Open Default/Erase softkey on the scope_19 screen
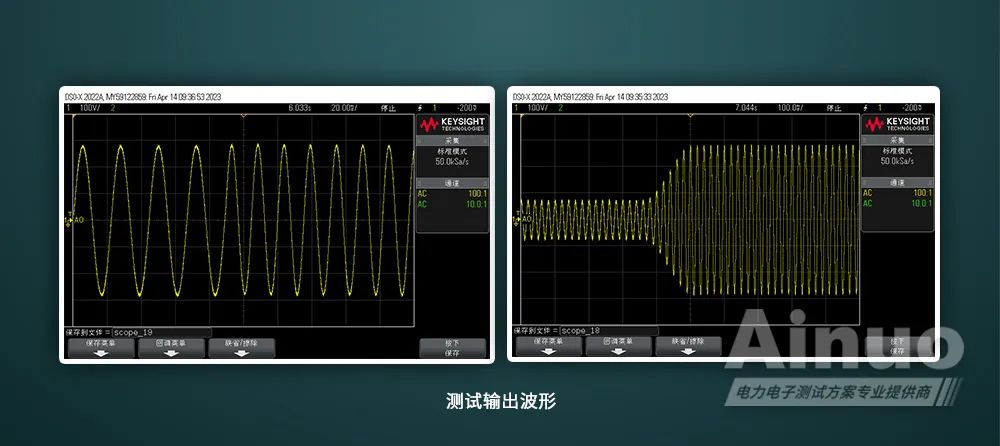The height and width of the screenshot is (446, 1000). click(x=240, y=346)
